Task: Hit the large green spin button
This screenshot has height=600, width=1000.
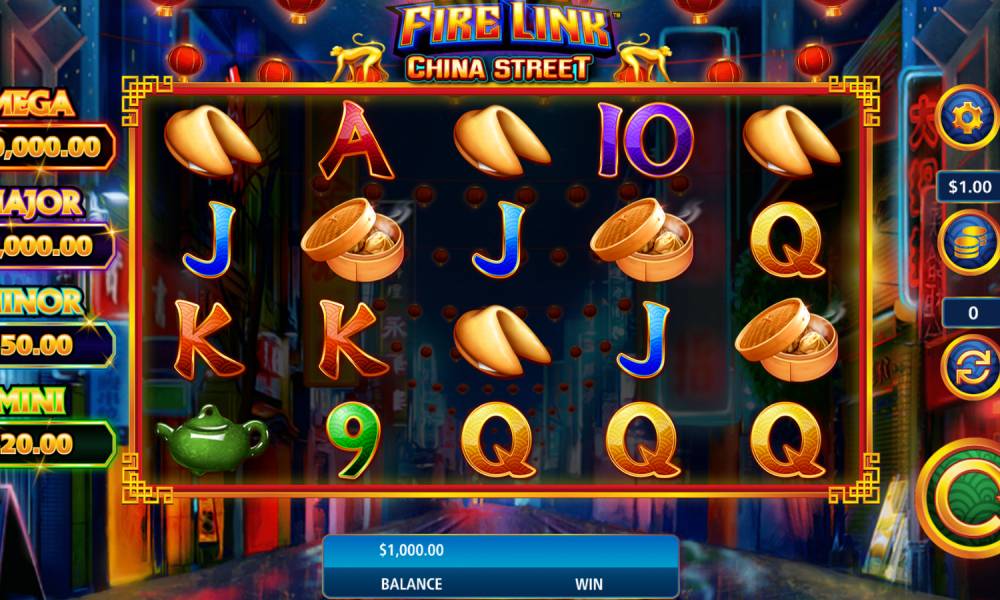Action: tap(959, 499)
